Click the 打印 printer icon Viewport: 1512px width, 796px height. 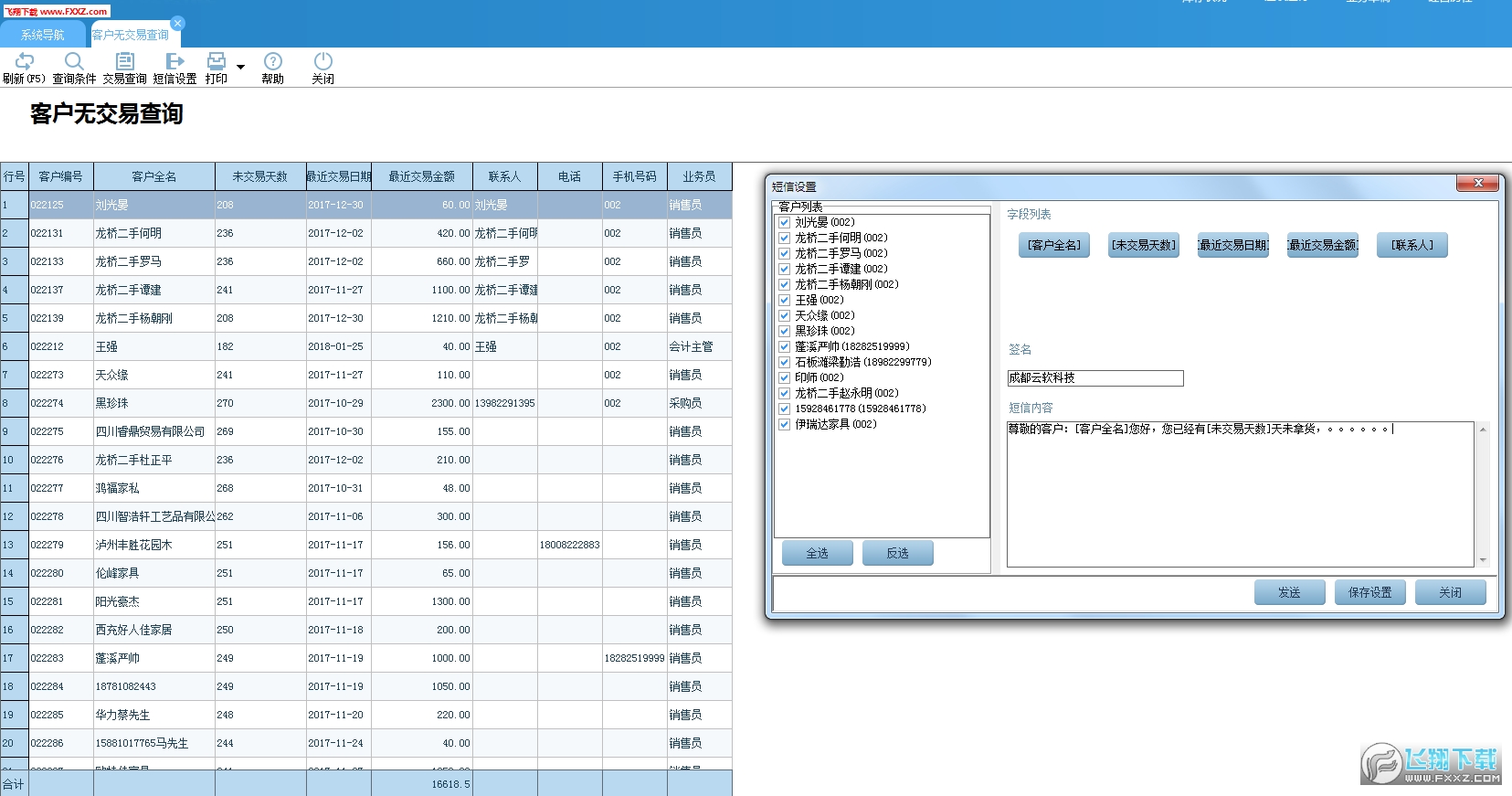click(217, 61)
